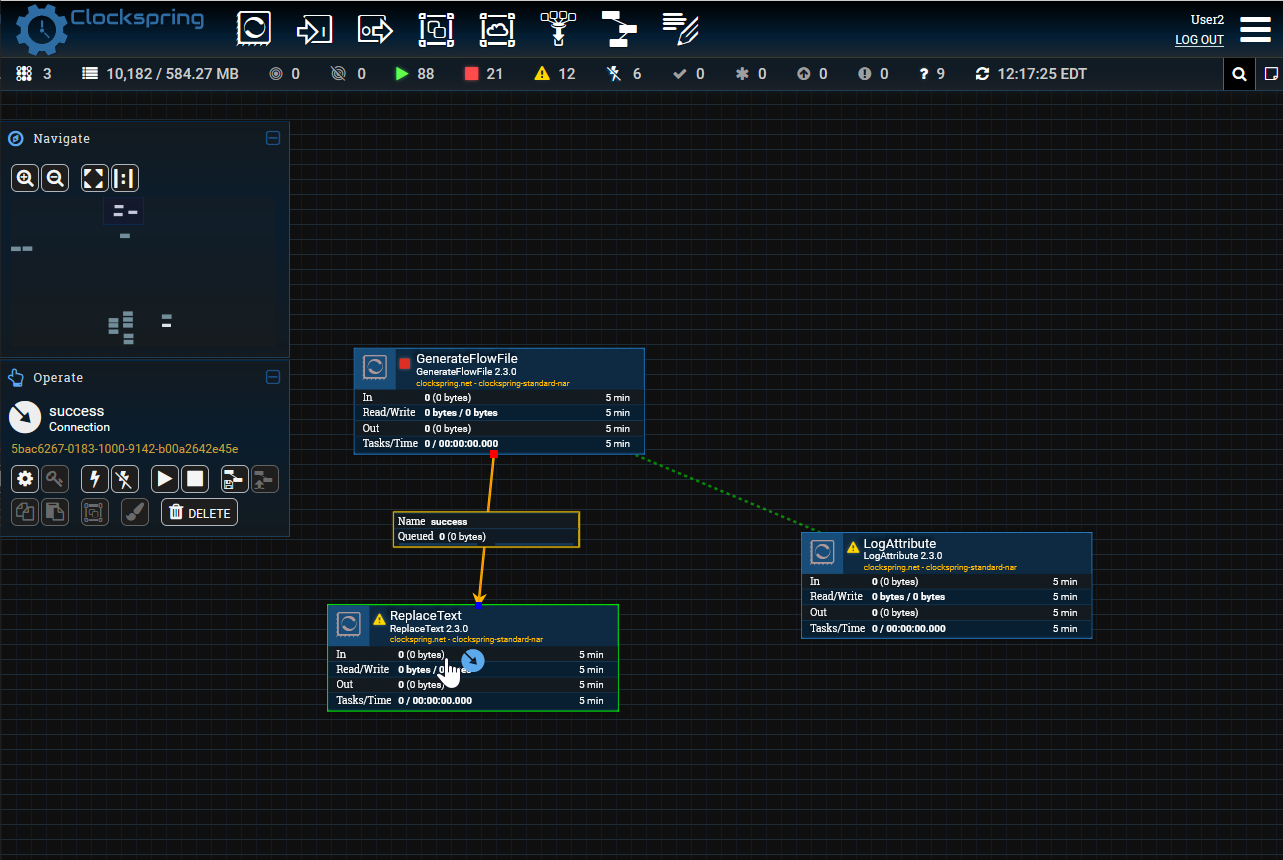This screenshot has width=1283, height=860.
Task: Click the LOG OUT link
Action: coord(1199,40)
